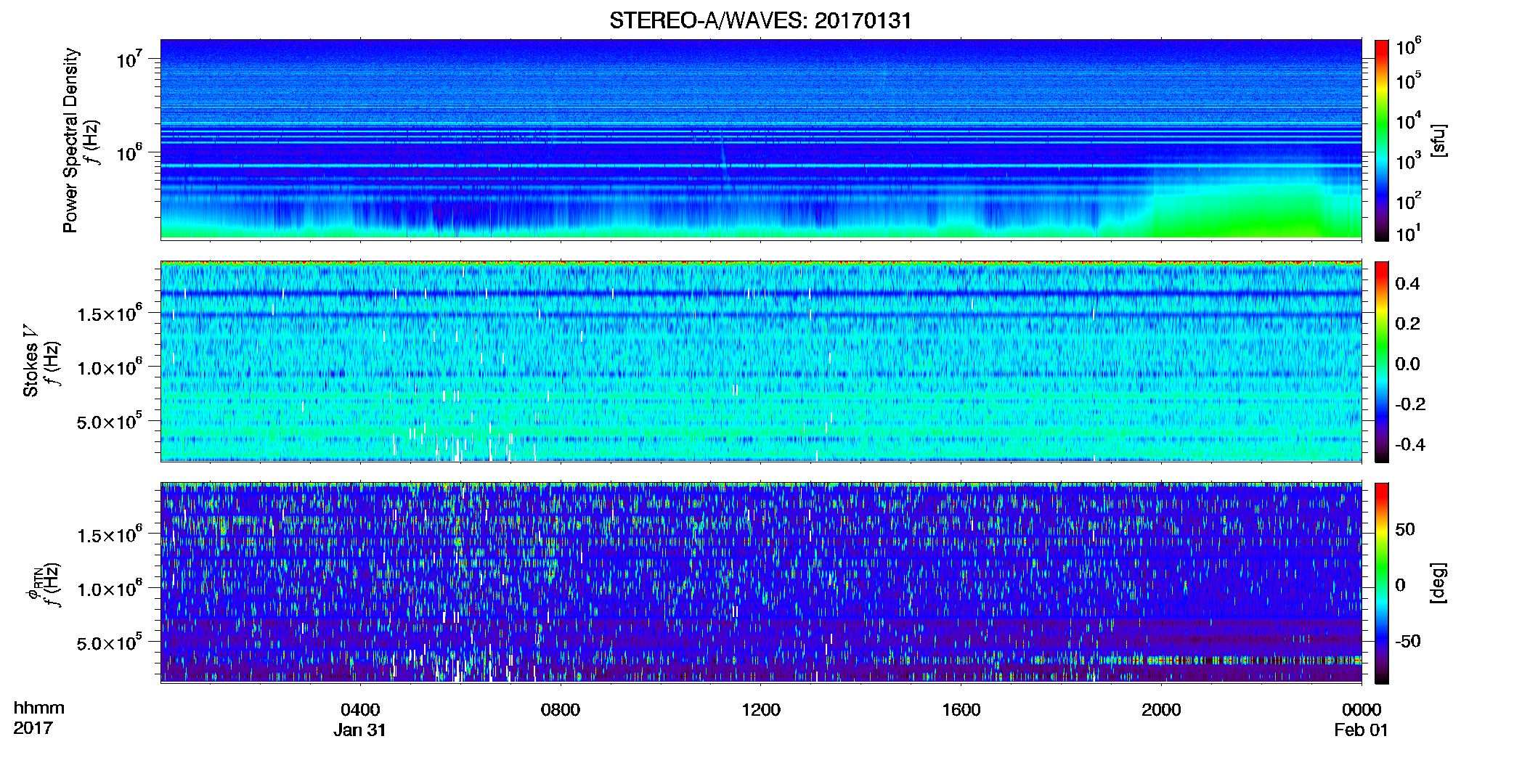Screen dimensions: 1522x784
Task: Click the top panel's 10^6 frequency tick label
Action: coord(129,152)
